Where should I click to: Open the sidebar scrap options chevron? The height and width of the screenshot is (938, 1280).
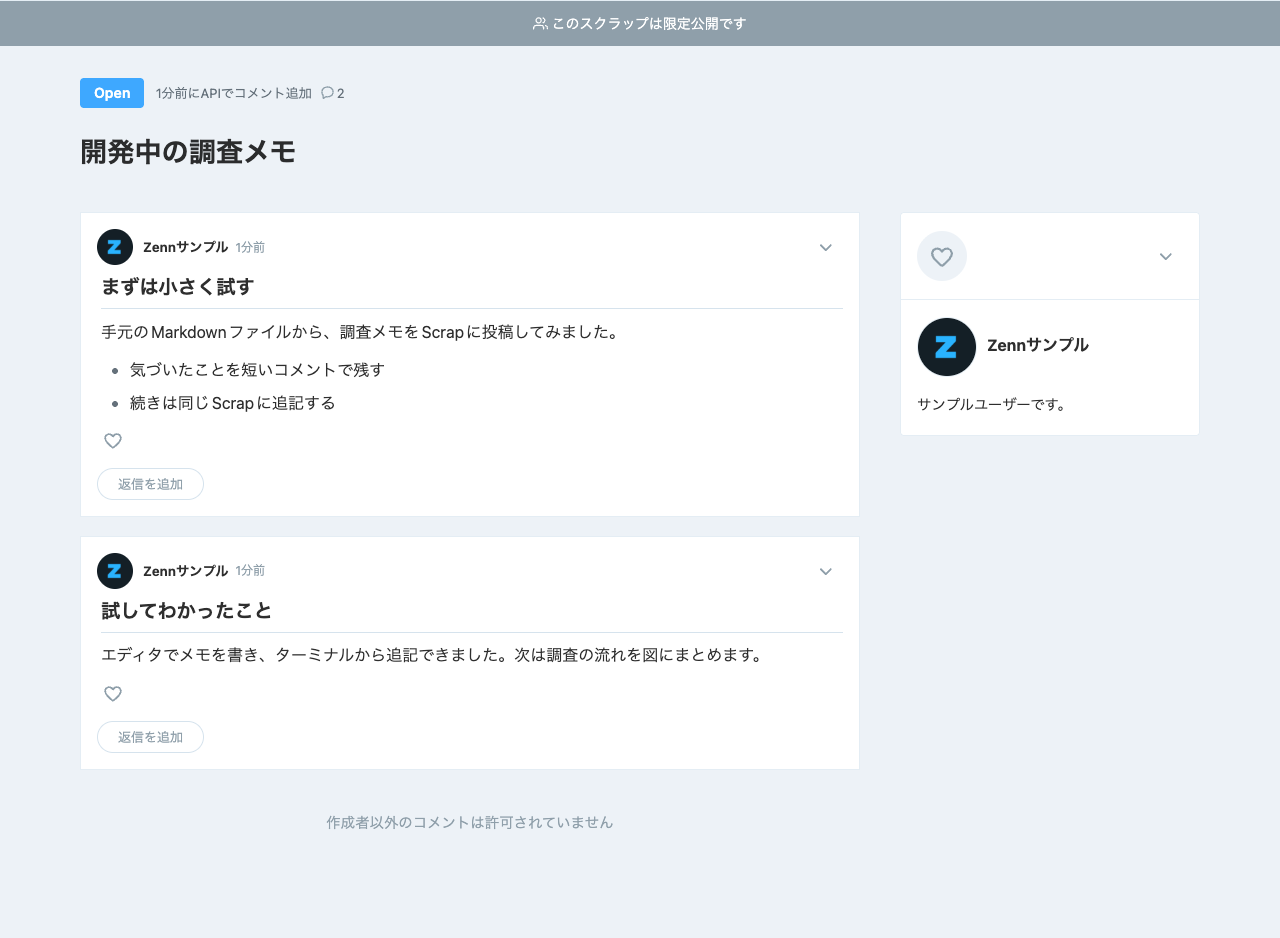point(1166,257)
